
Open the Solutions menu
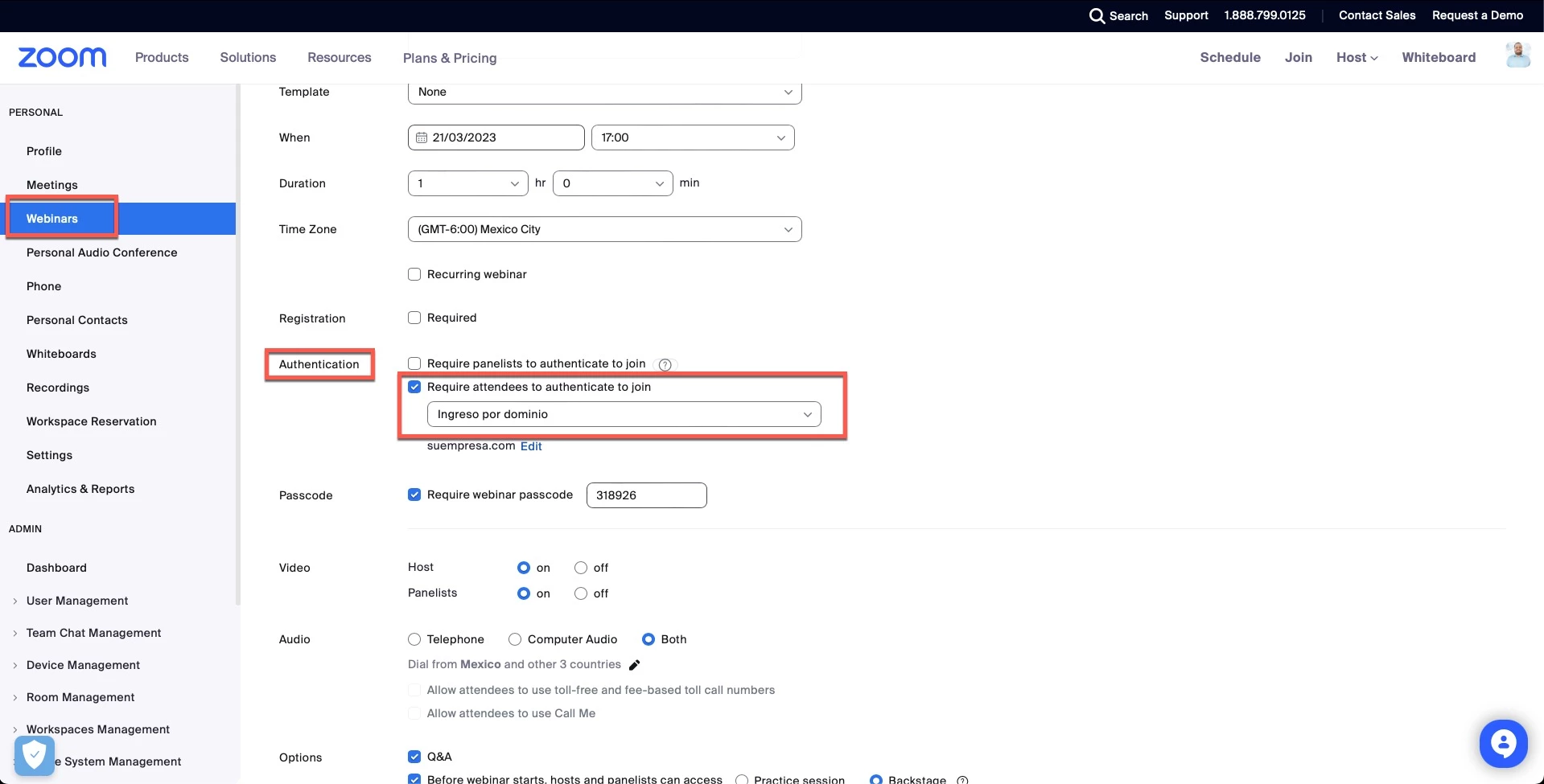tap(248, 57)
